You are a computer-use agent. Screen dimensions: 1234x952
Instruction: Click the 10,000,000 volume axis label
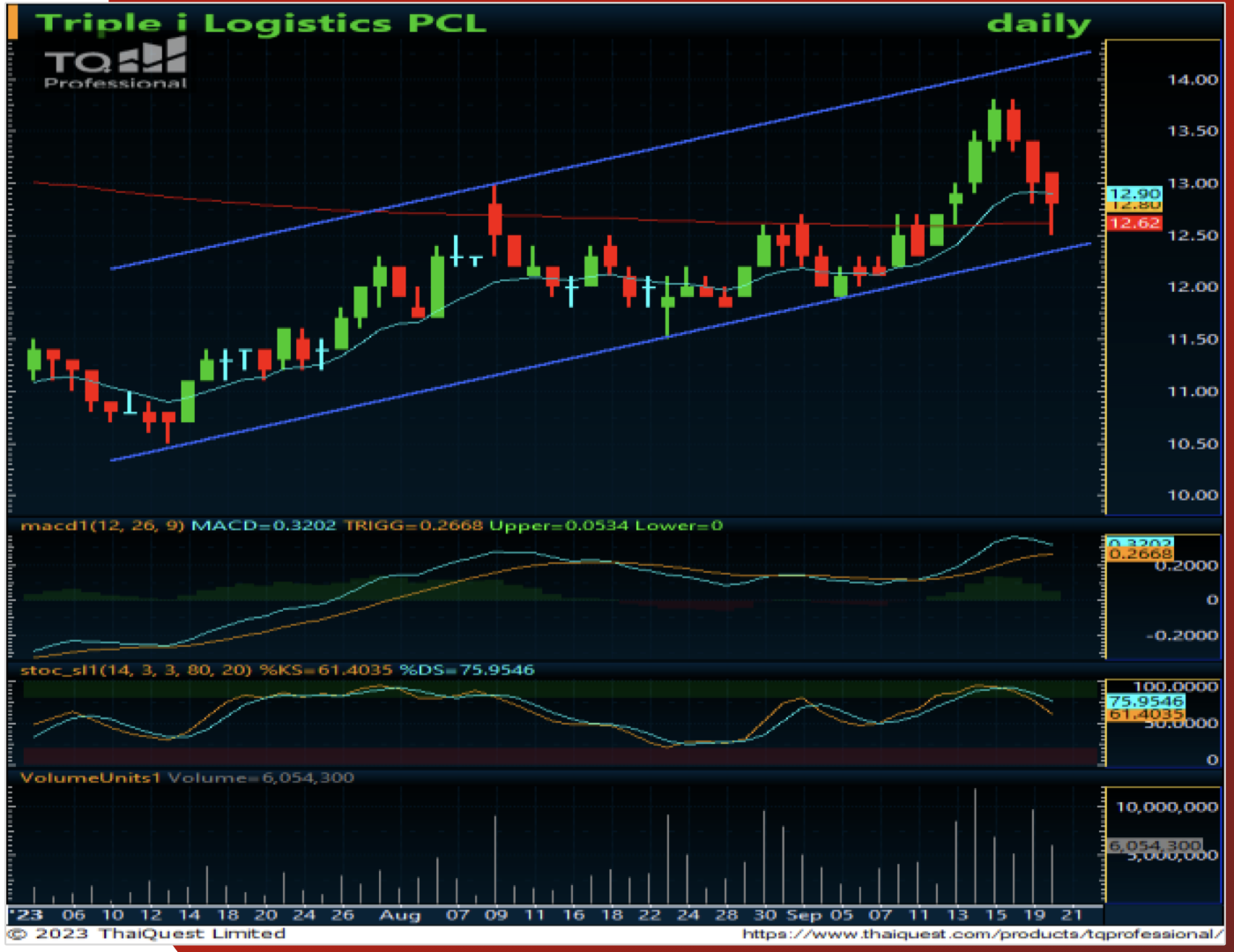(x=1167, y=807)
